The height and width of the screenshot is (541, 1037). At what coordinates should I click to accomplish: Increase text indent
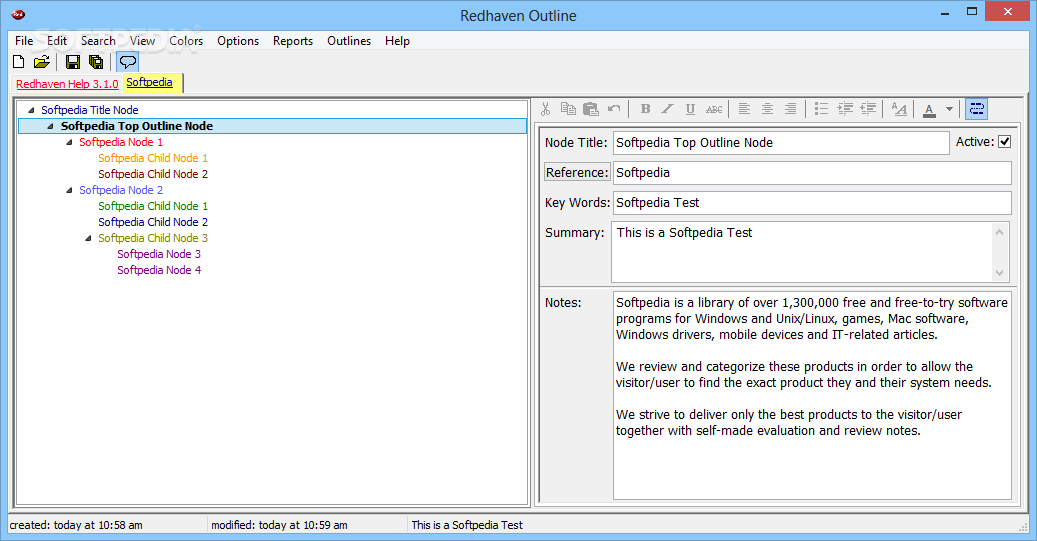[x=845, y=109]
